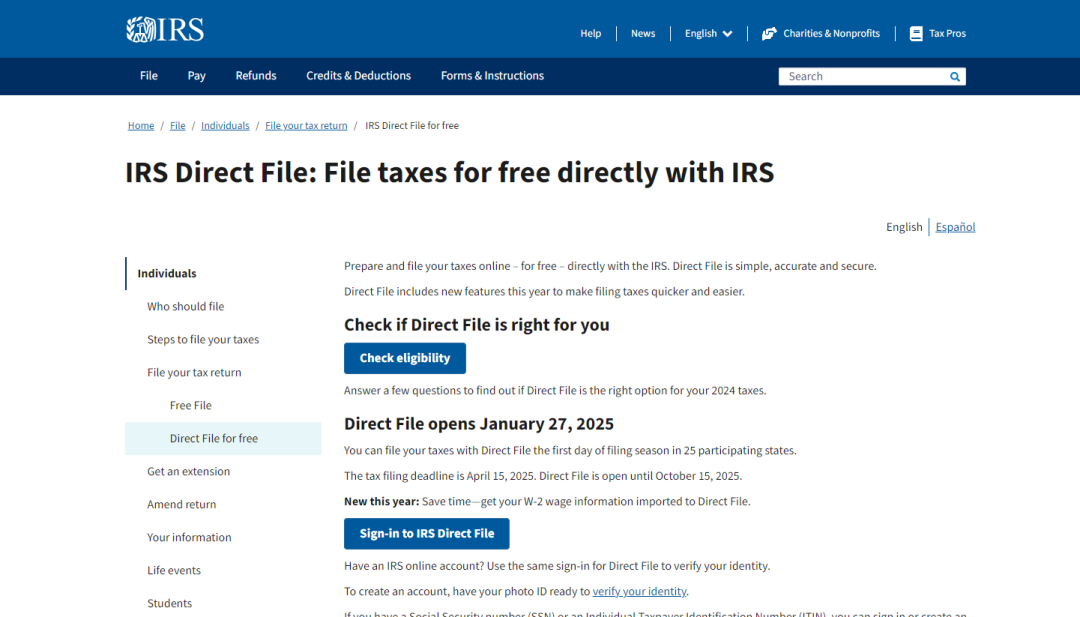Click the 'Direct File opens January 27, 2025' heading
Image resolution: width=1080 pixels, height=617 pixels.
pos(479,423)
